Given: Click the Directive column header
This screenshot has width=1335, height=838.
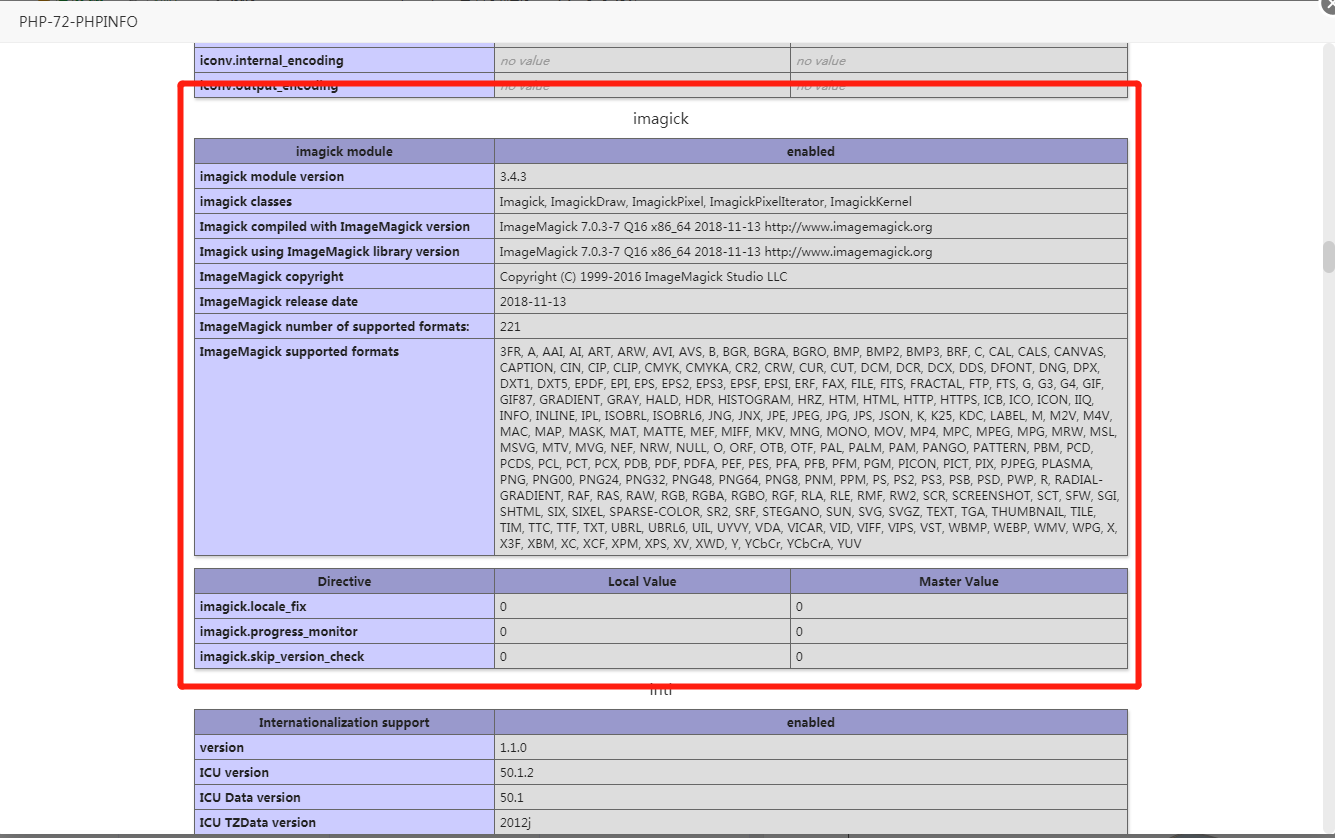Looking at the screenshot, I should (344, 582).
